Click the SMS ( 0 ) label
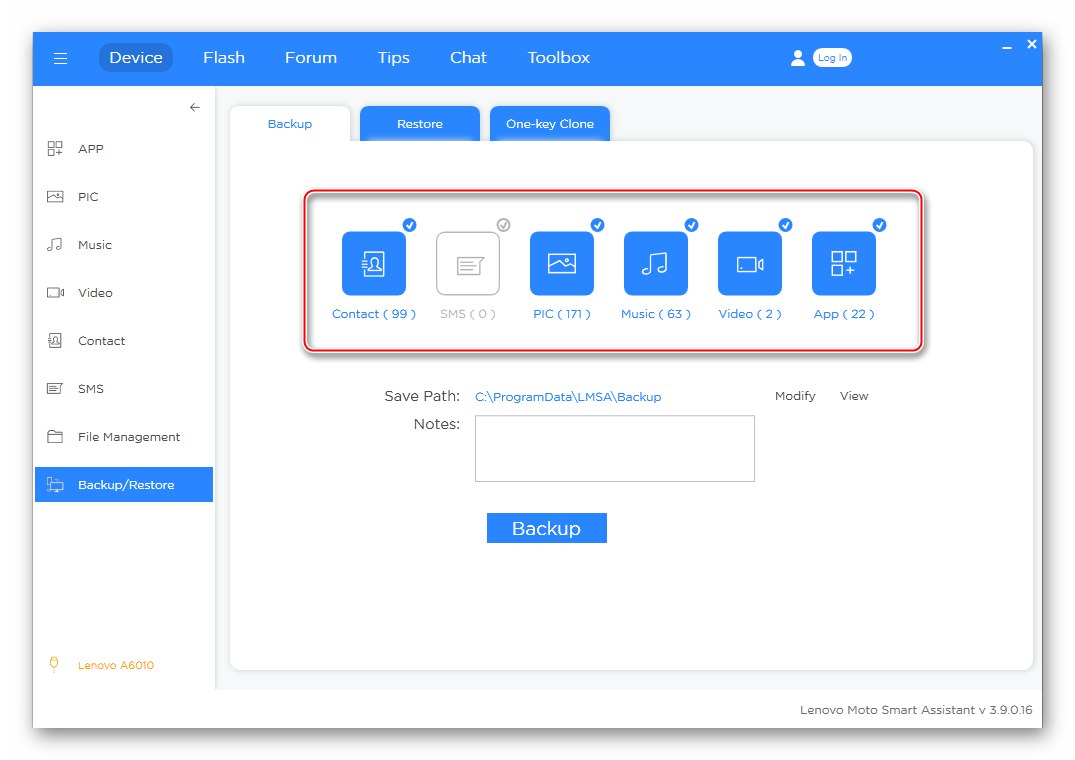Viewport: 1075px width, 760px height. click(468, 314)
